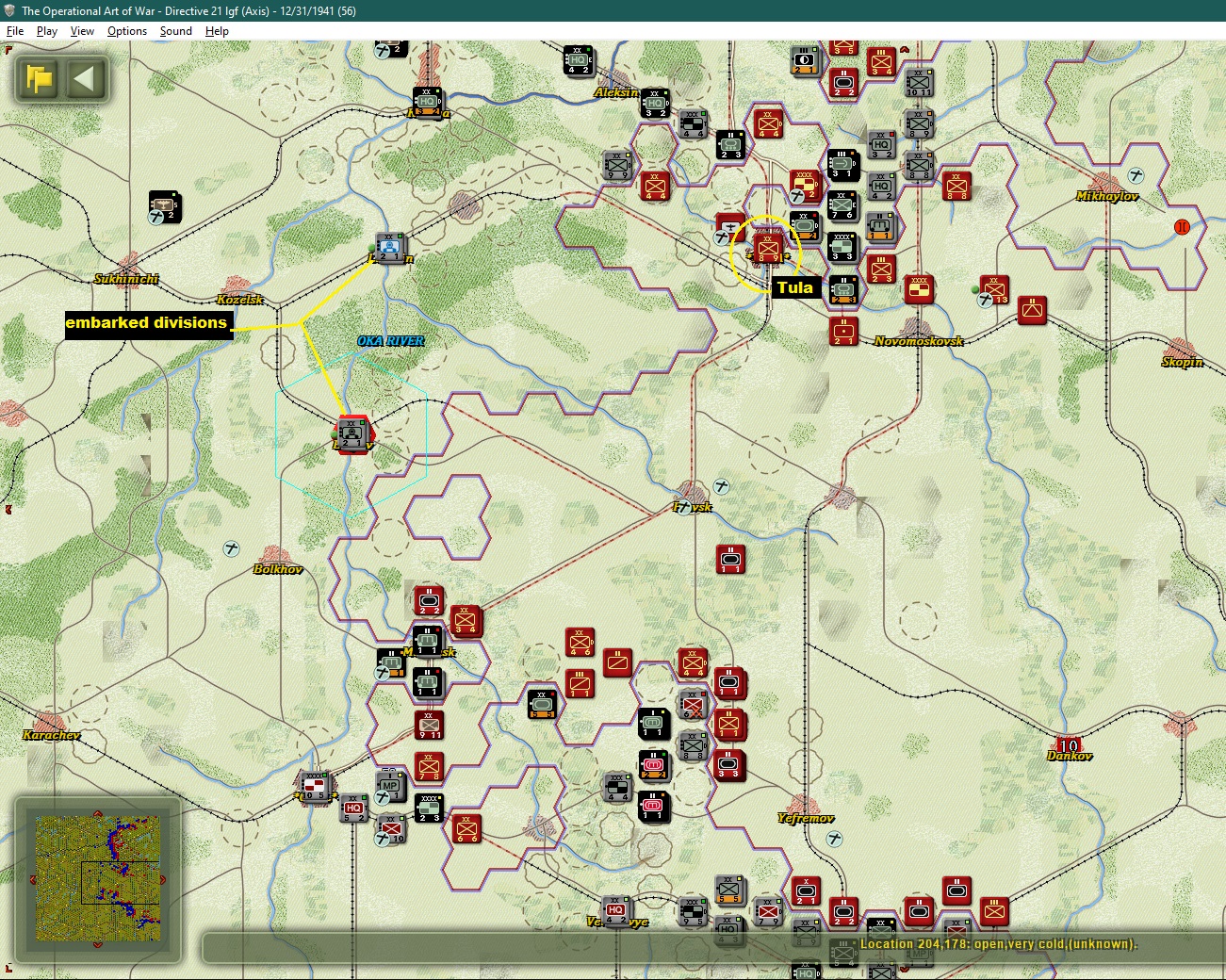This screenshot has height=980, width=1226.
Task: Click the Yefremov city label
Action: (x=806, y=818)
